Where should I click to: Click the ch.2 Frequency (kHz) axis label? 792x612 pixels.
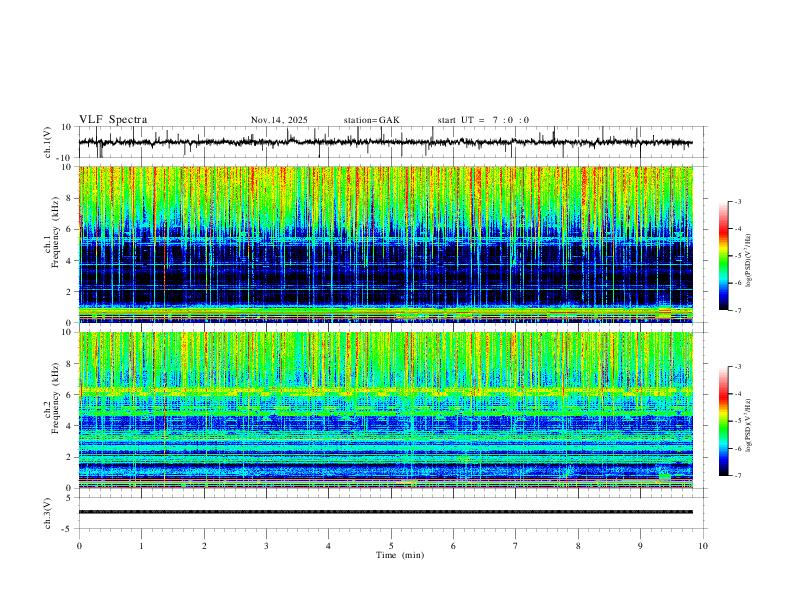point(52,398)
